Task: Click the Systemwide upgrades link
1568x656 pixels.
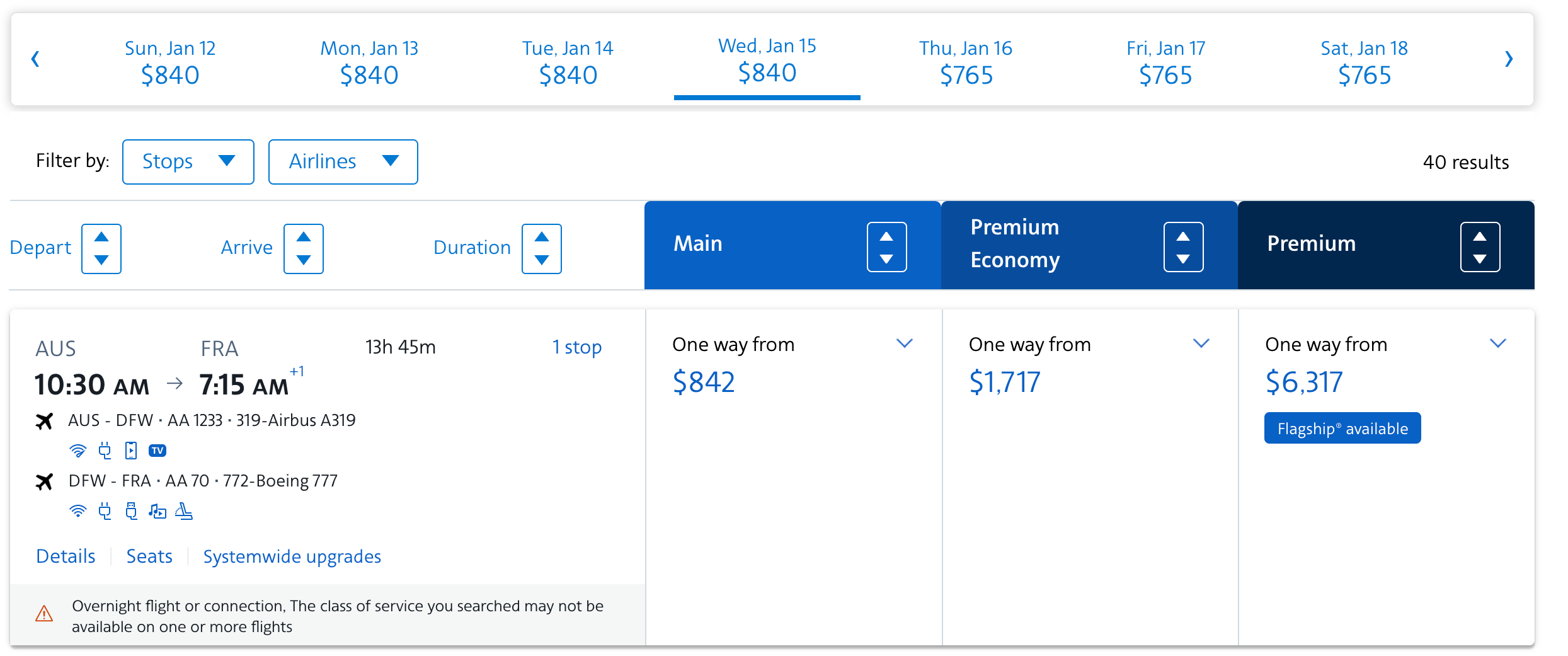Action: click(292, 556)
